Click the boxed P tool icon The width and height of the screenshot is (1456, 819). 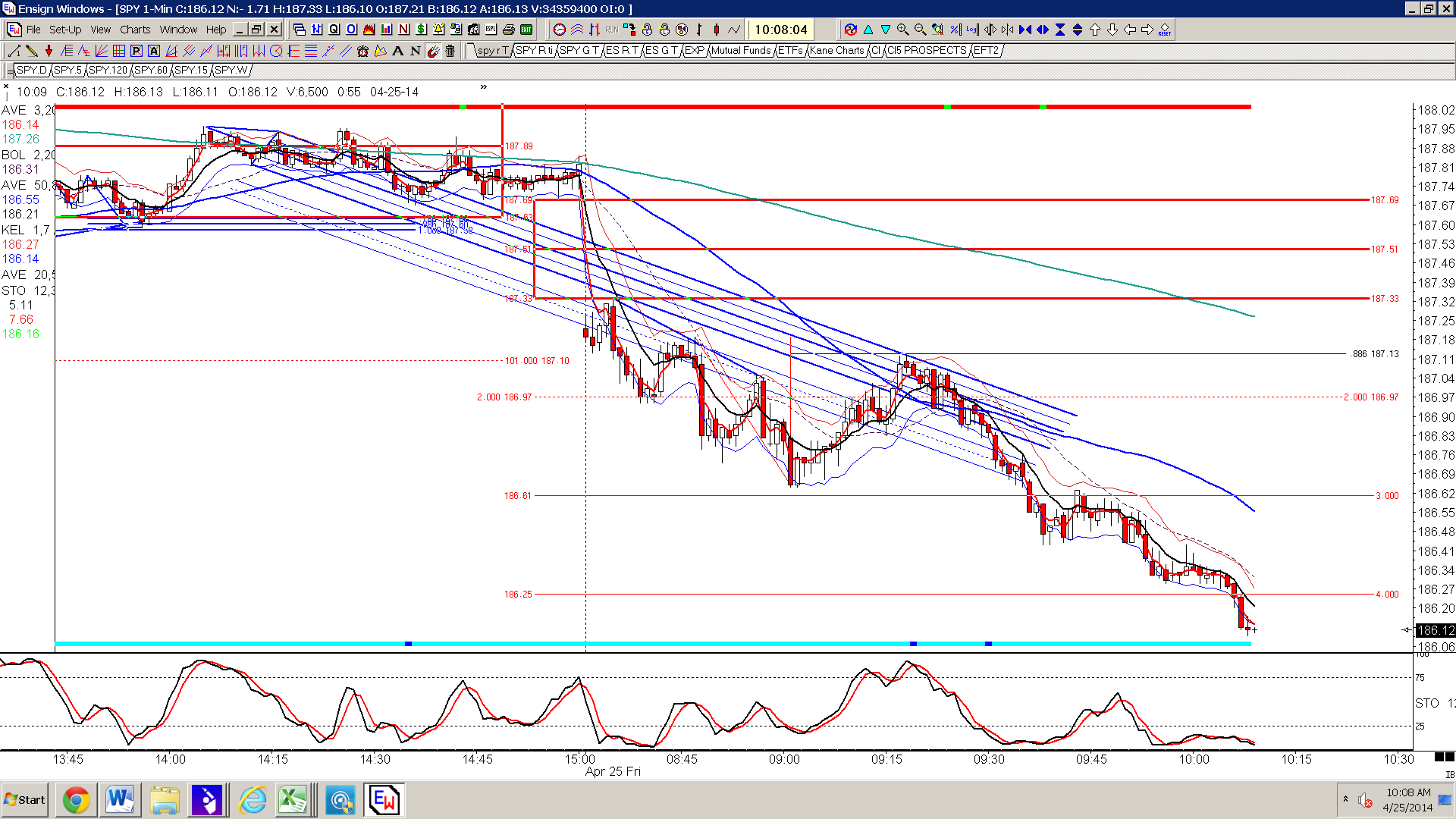click(136, 51)
